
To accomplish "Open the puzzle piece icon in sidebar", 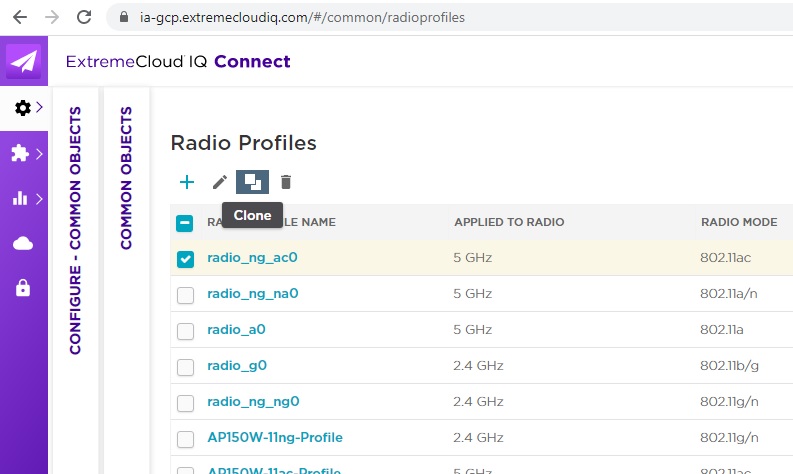I will tap(20, 153).
